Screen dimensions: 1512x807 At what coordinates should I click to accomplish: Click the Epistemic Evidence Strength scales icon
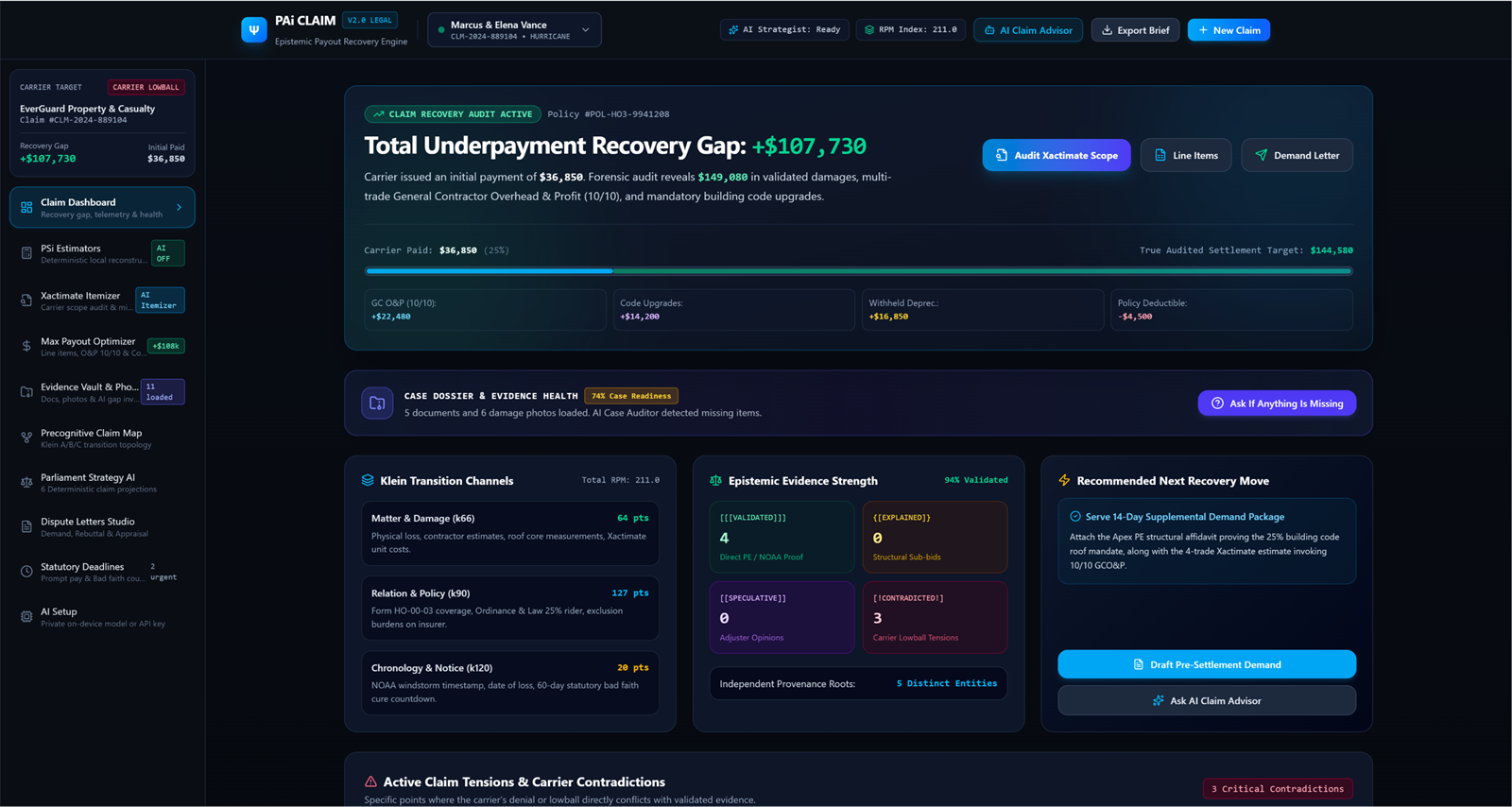[x=715, y=480]
